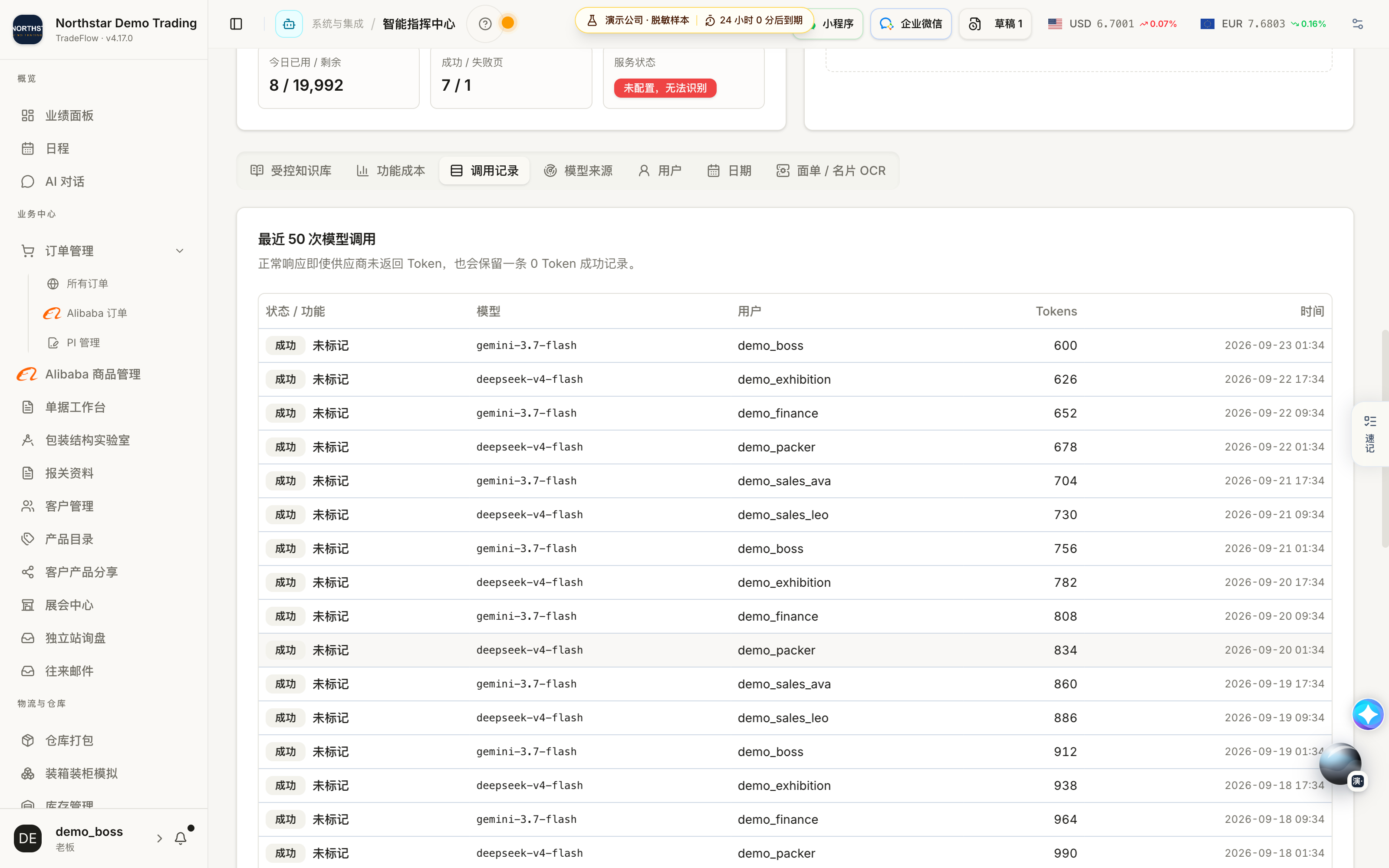The height and width of the screenshot is (868, 1389).
Task: Collapse the 订单管理 menu chevron
Action: point(180,251)
